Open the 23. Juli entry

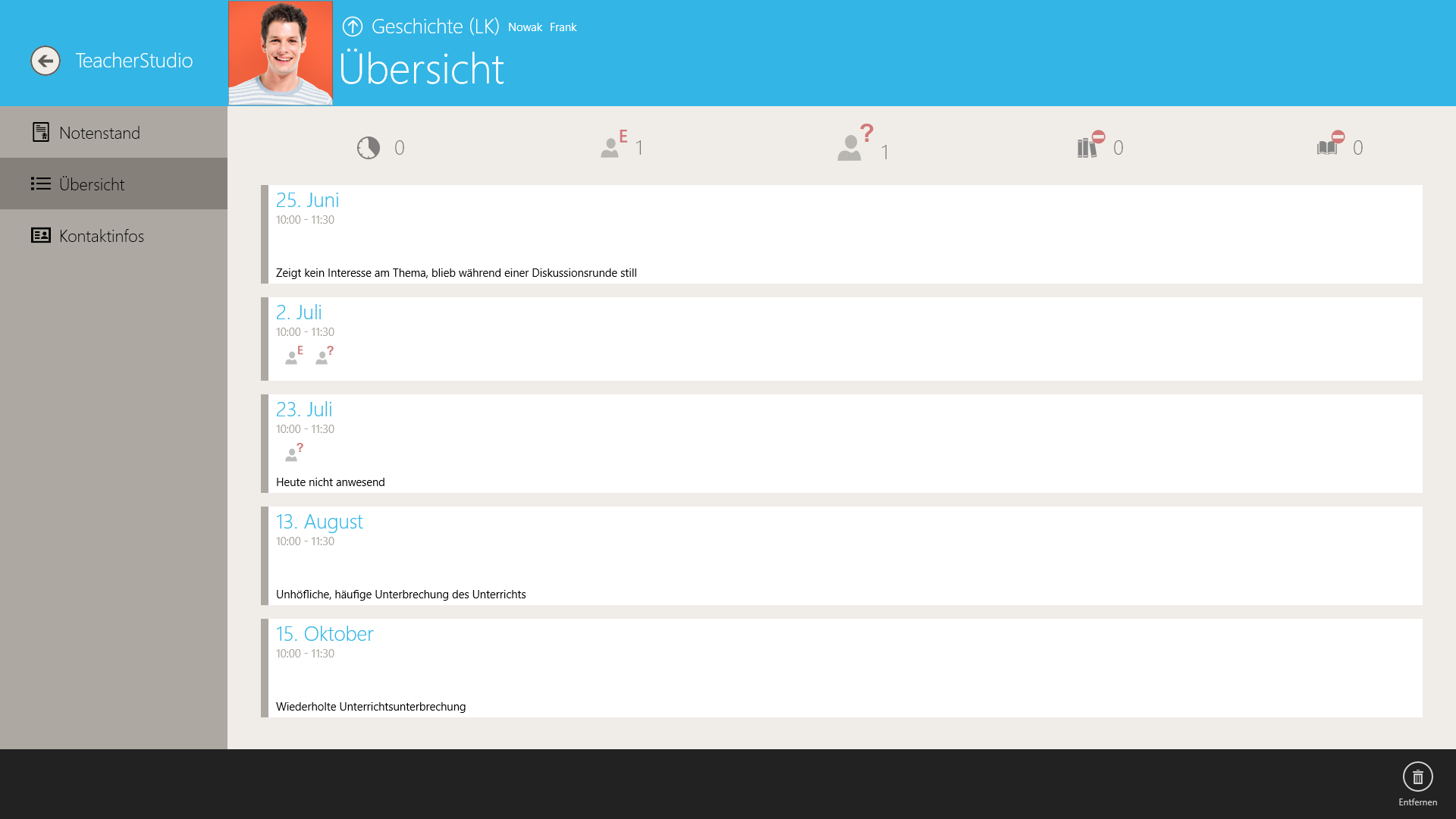[842, 444]
